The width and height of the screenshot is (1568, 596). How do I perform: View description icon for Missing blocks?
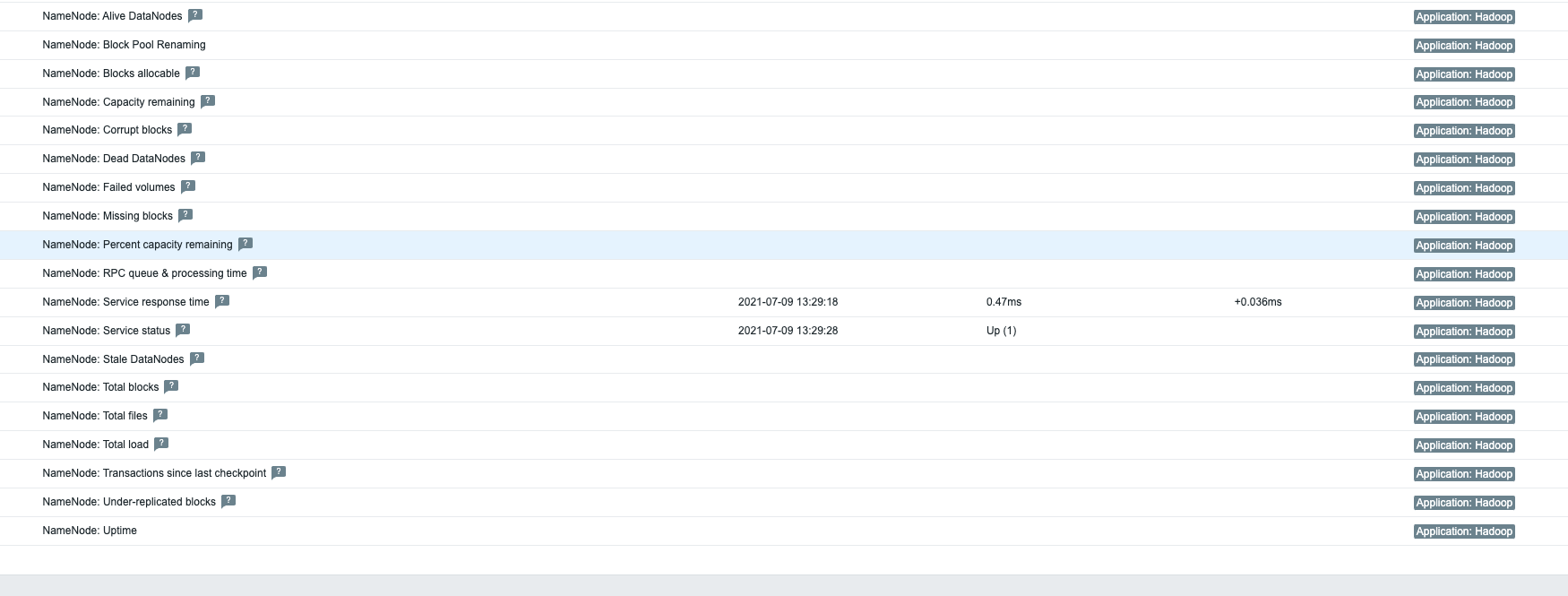(x=185, y=215)
